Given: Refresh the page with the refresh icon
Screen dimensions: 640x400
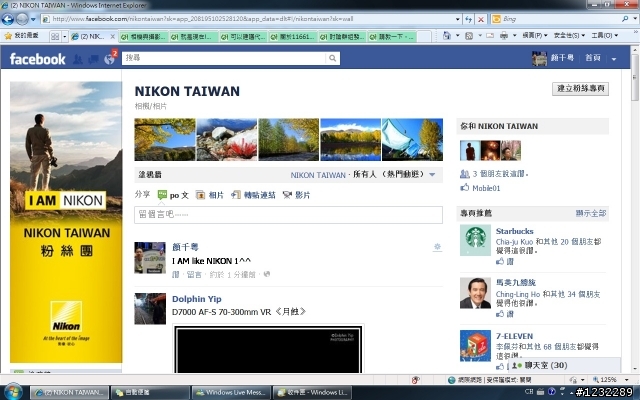Looking at the screenshot, I should tap(469, 19).
